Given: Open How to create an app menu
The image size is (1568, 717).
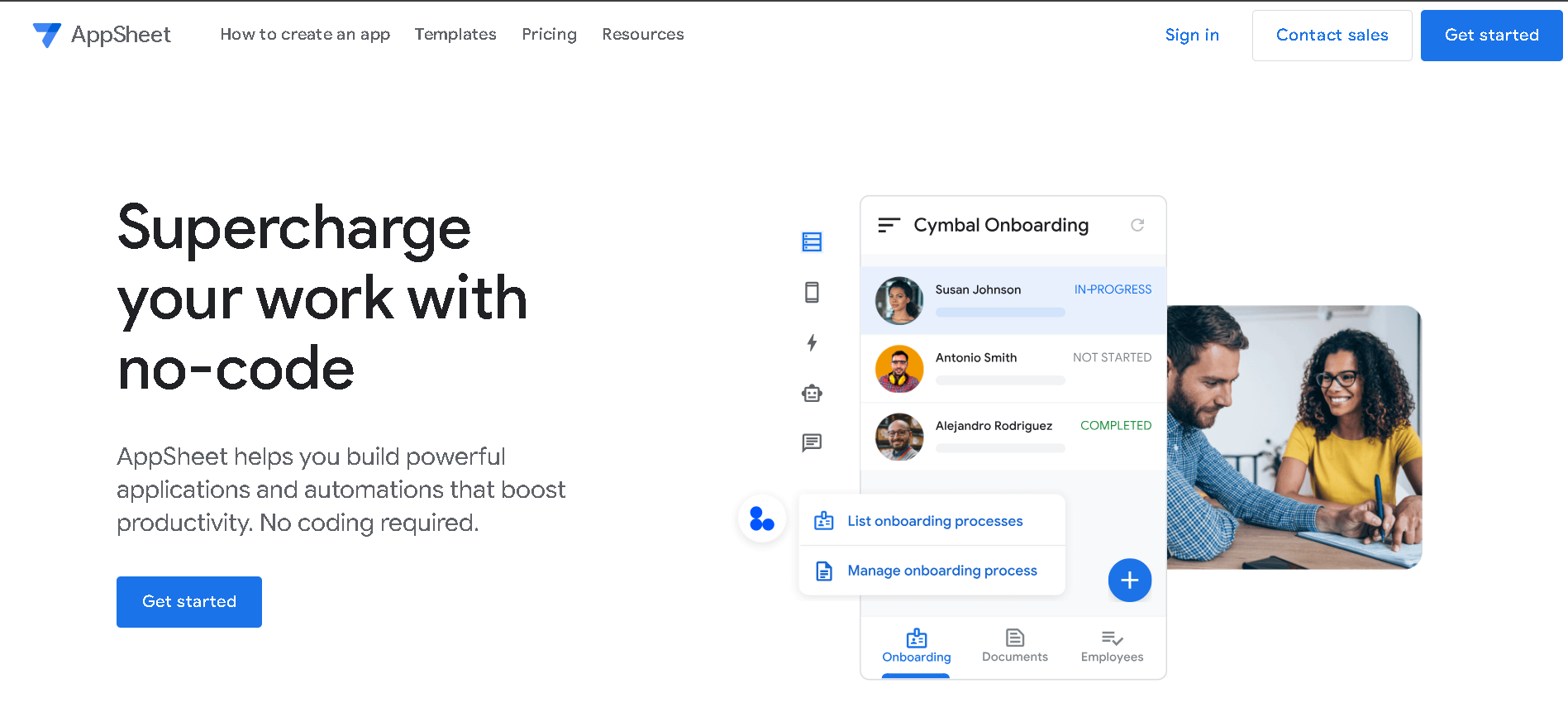Looking at the screenshot, I should pyautogui.click(x=305, y=35).
